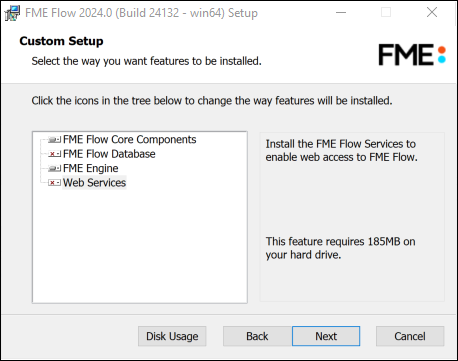Image resolution: width=458 pixels, height=361 pixels.
Task: Minimize the FME Flow Setup window
Action: coord(341,13)
